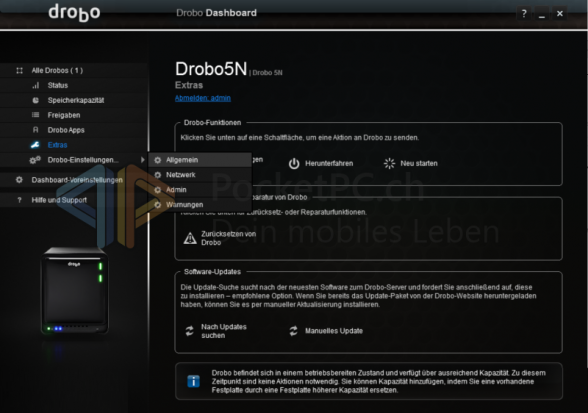The width and height of the screenshot is (588, 413).
Task: Click the Neu starten spinner icon
Action: (389, 164)
